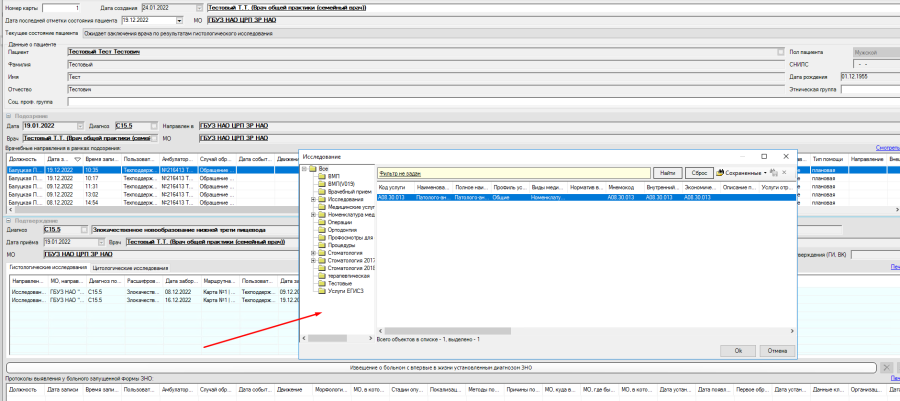Click the filter settings icon right of Сохраненные
The height and width of the screenshot is (401, 900).
point(774,173)
